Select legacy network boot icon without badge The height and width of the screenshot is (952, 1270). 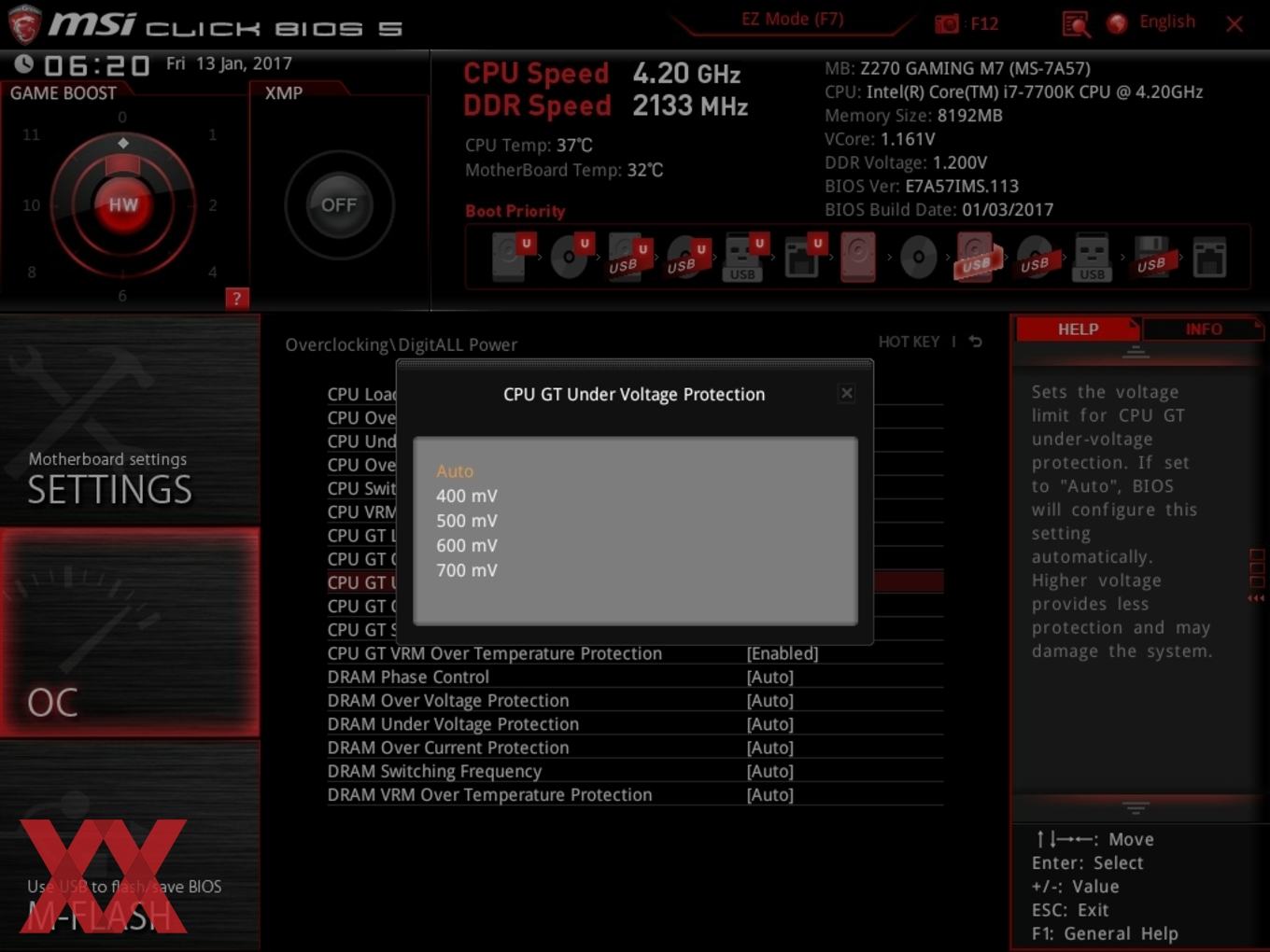(x=1209, y=257)
